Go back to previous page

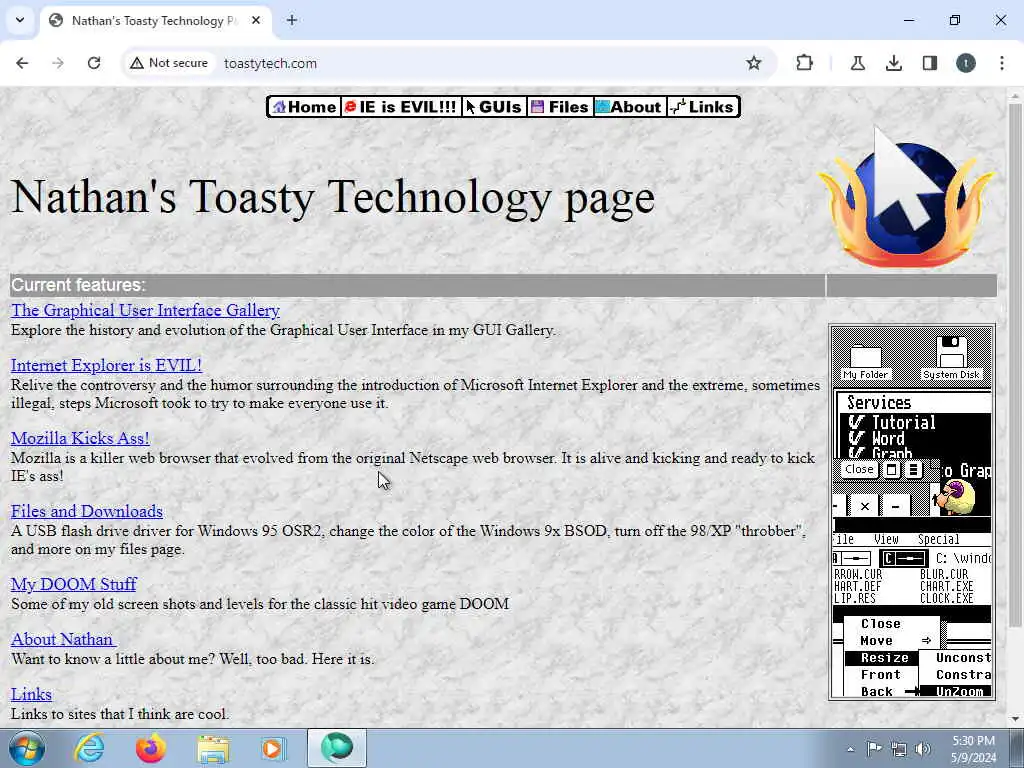tap(22, 63)
